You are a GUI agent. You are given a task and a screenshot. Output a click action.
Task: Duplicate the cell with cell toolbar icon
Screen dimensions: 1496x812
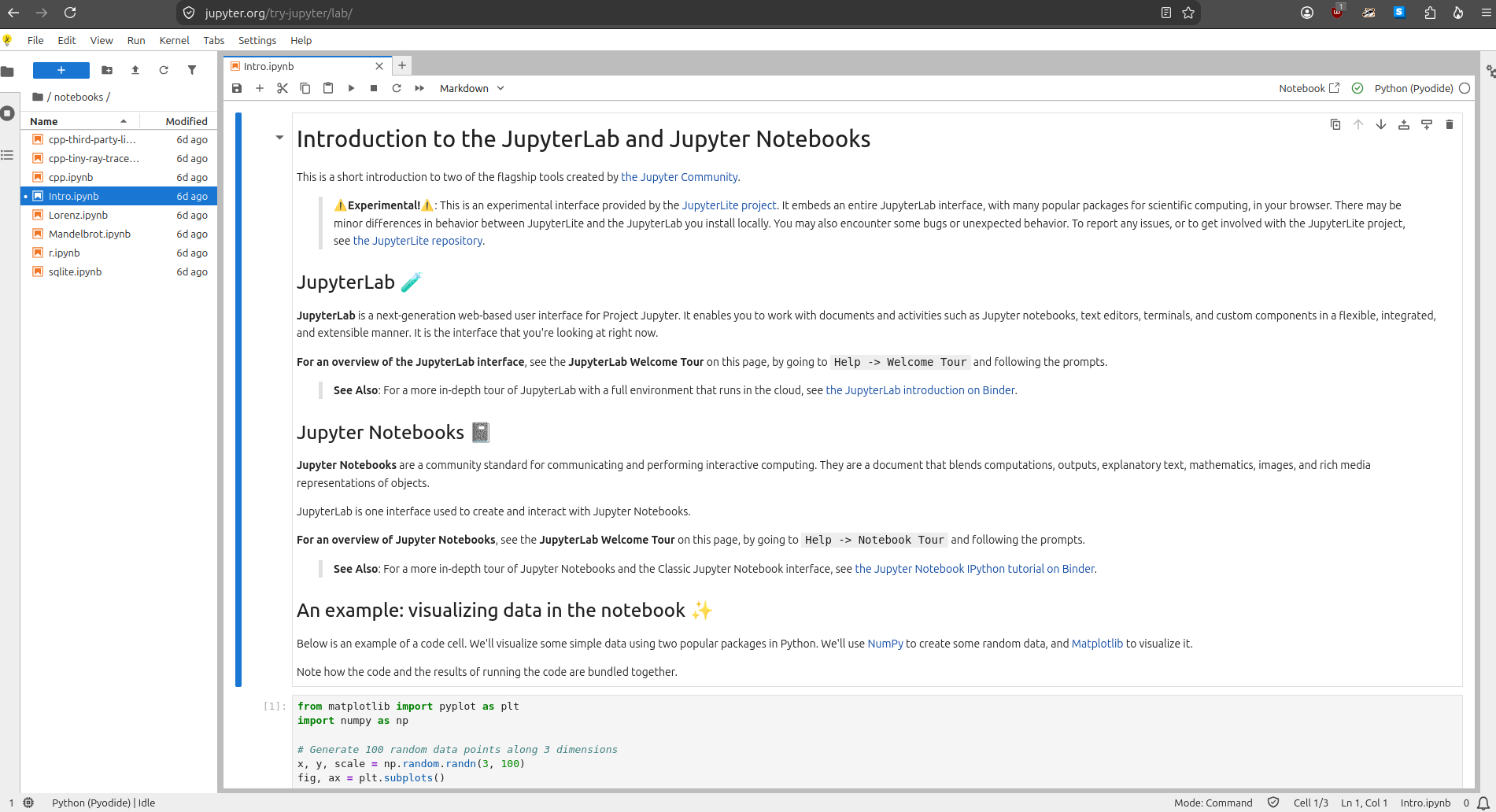point(1335,124)
